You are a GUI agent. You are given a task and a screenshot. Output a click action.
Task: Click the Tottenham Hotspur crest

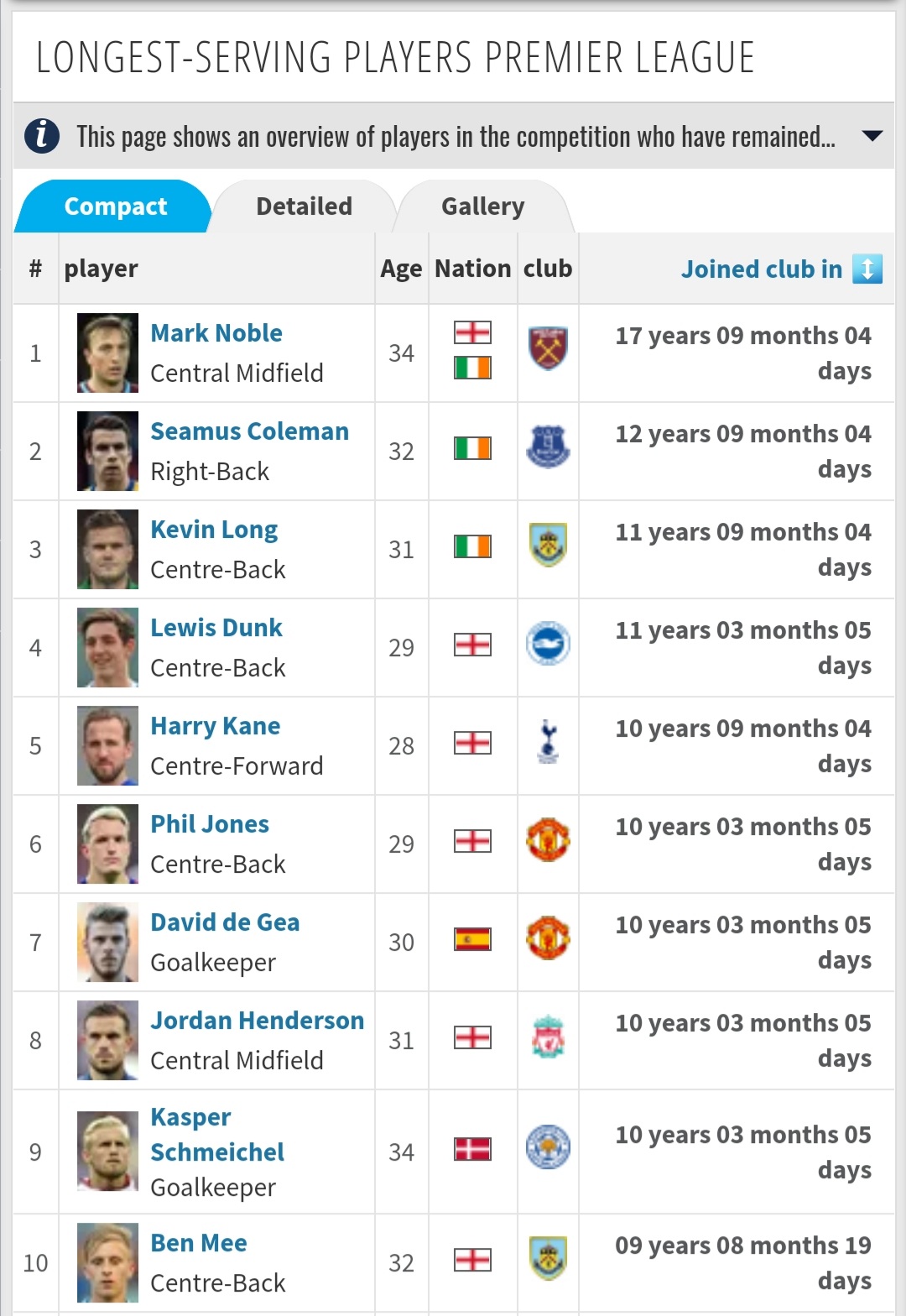pos(548,742)
